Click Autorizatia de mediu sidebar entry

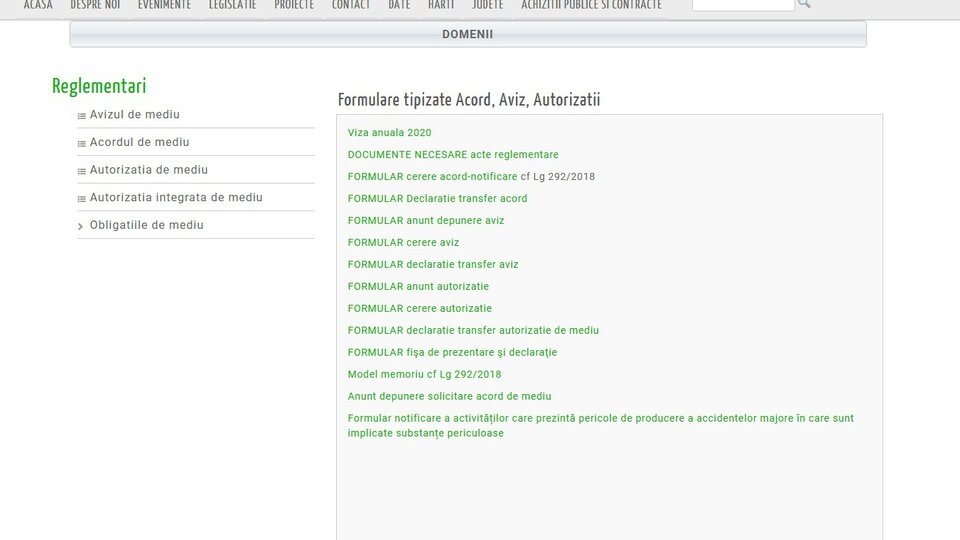tap(149, 170)
